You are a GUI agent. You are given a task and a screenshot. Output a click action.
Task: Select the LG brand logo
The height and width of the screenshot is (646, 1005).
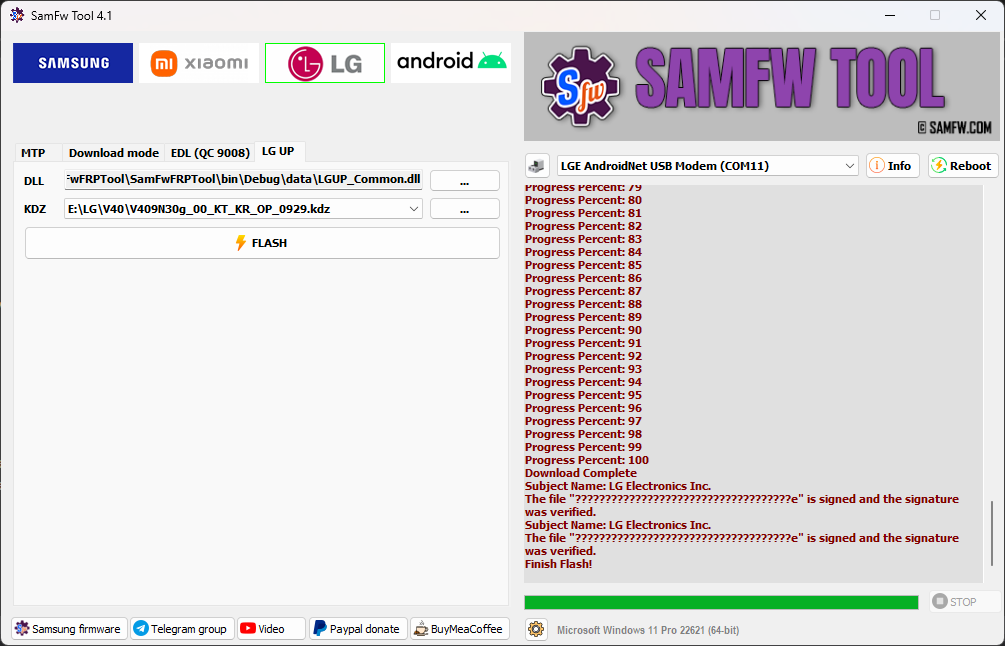pyautogui.click(x=325, y=63)
